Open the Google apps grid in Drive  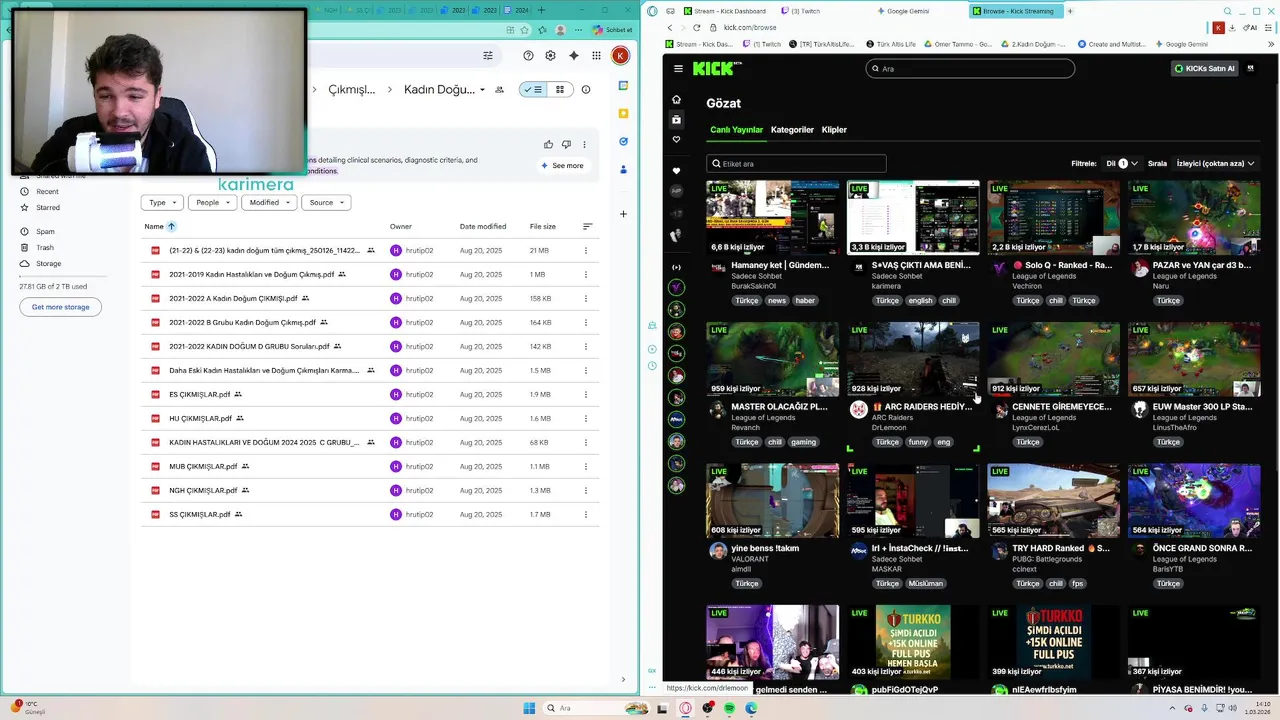(596, 56)
